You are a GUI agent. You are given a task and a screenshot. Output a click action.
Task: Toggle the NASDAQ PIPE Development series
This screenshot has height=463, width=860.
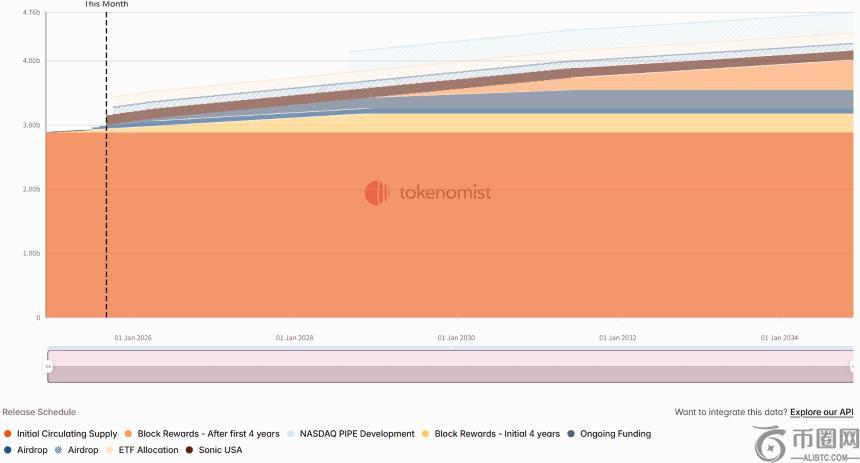(x=356, y=434)
